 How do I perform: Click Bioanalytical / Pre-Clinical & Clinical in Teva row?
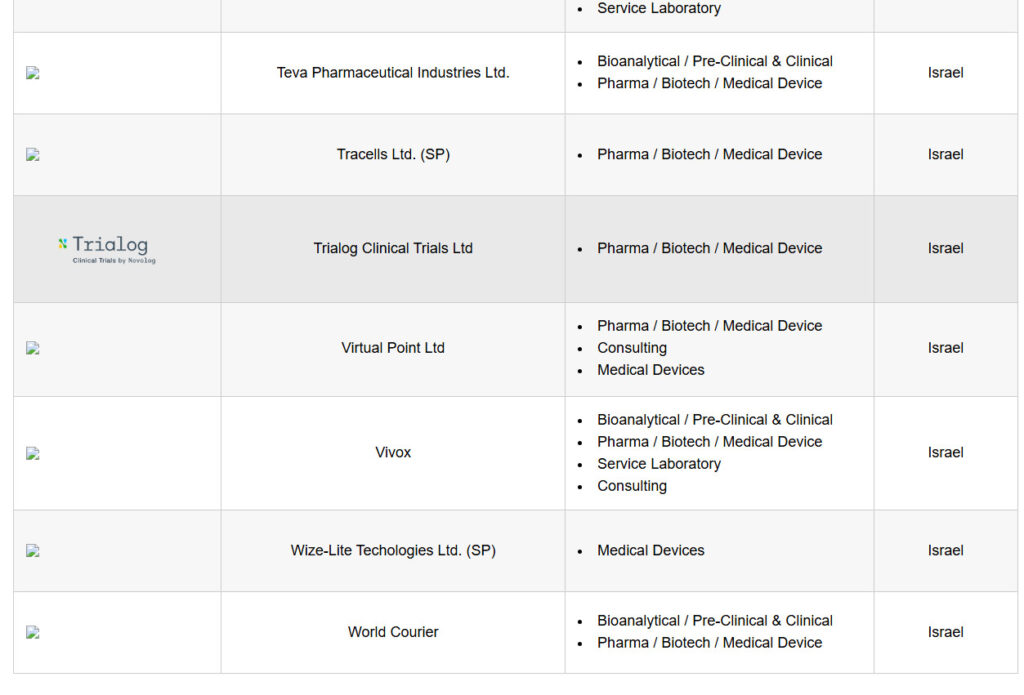click(x=715, y=61)
